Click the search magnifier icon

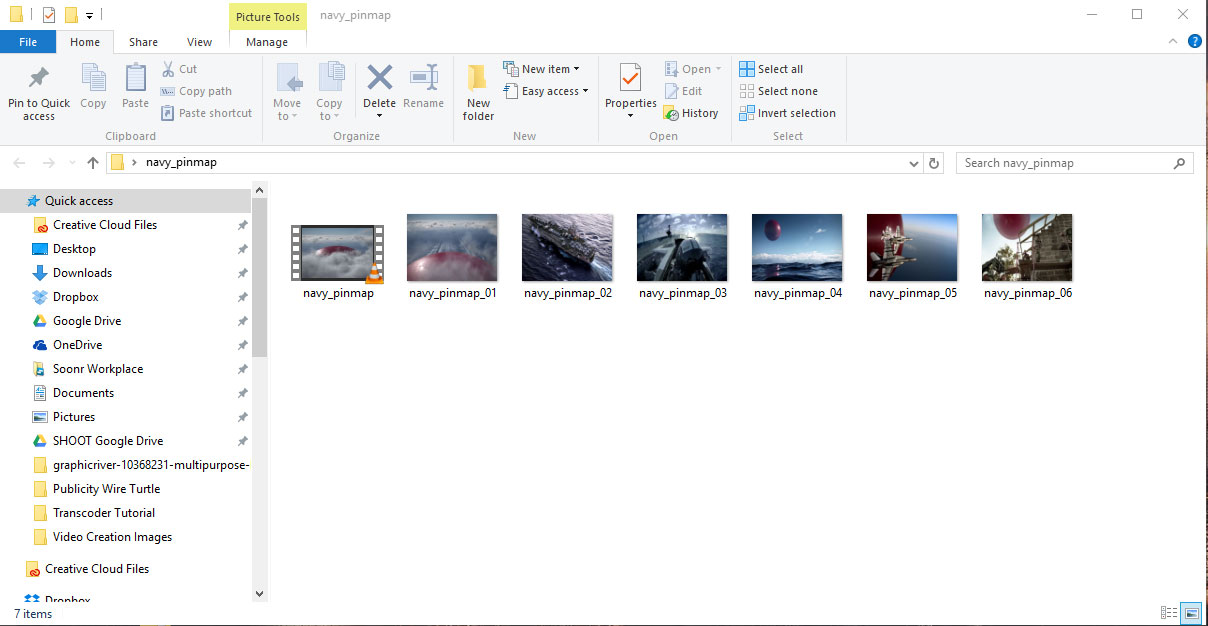pos(1180,163)
